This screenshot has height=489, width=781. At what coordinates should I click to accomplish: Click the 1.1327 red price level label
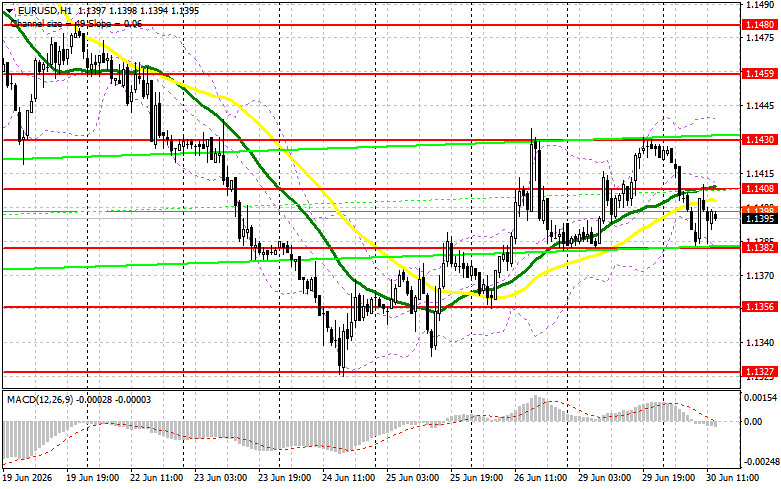pos(760,371)
